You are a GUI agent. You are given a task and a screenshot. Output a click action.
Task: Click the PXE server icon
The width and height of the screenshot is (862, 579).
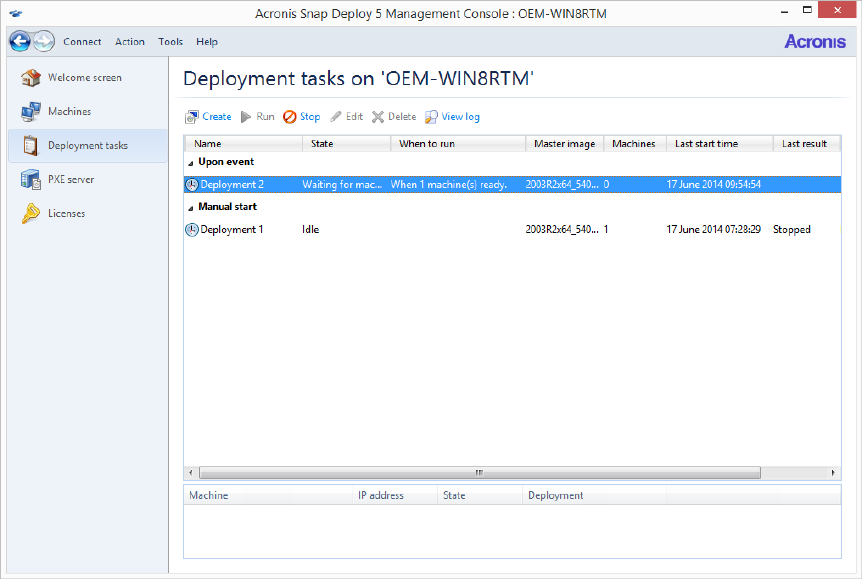[x=31, y=179]
